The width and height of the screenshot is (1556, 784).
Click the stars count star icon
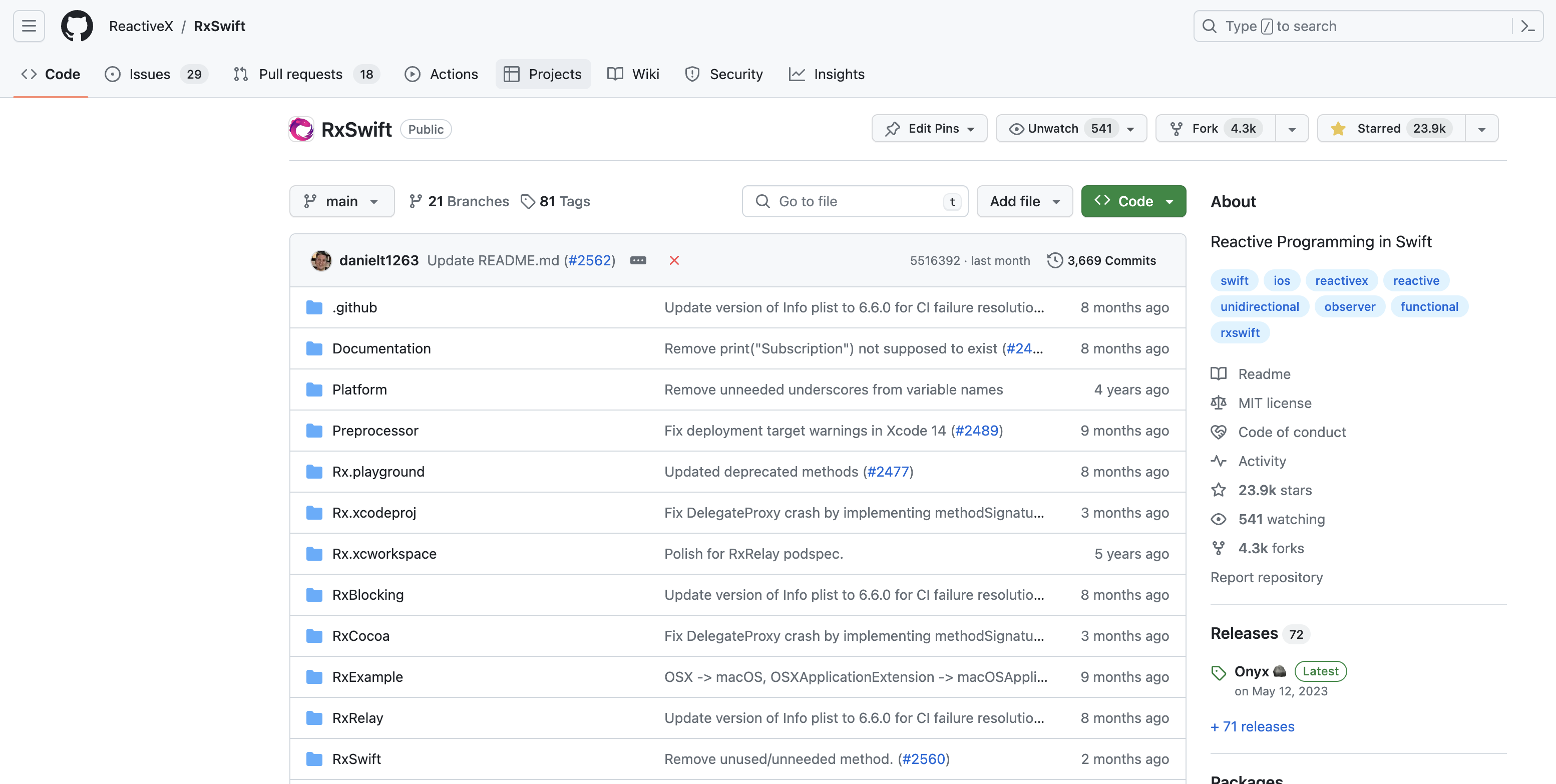[1219, 490]
